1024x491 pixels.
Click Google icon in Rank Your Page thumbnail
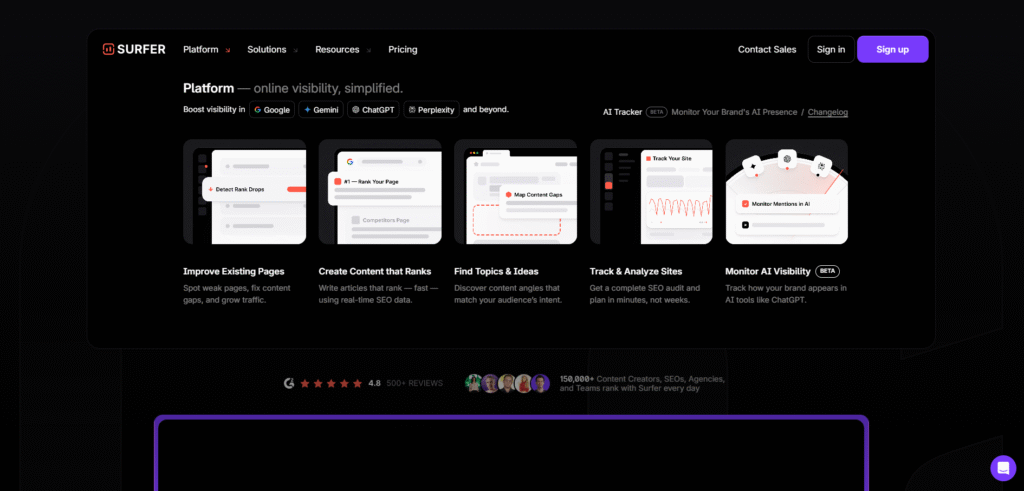pyautogui.click(x=349, y=161)
